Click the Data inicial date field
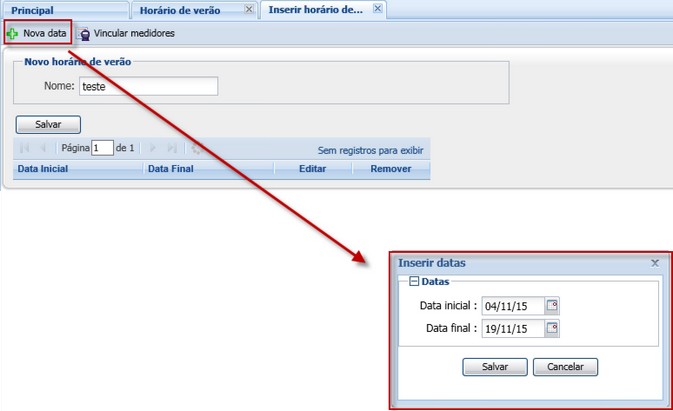The height and width of the screenshot is (411, 673). tap(512, 305)
